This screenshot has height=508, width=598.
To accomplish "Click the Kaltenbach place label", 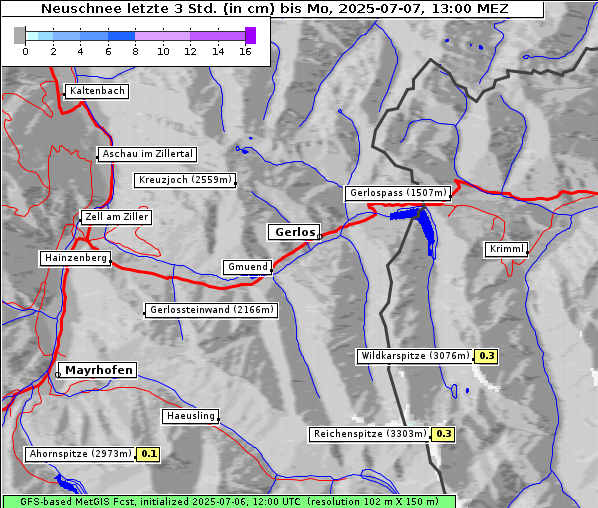I will (x=97, y=91).
